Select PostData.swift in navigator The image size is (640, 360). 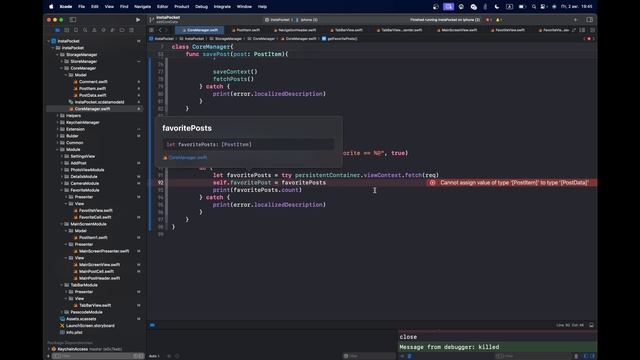pos(93,95)
